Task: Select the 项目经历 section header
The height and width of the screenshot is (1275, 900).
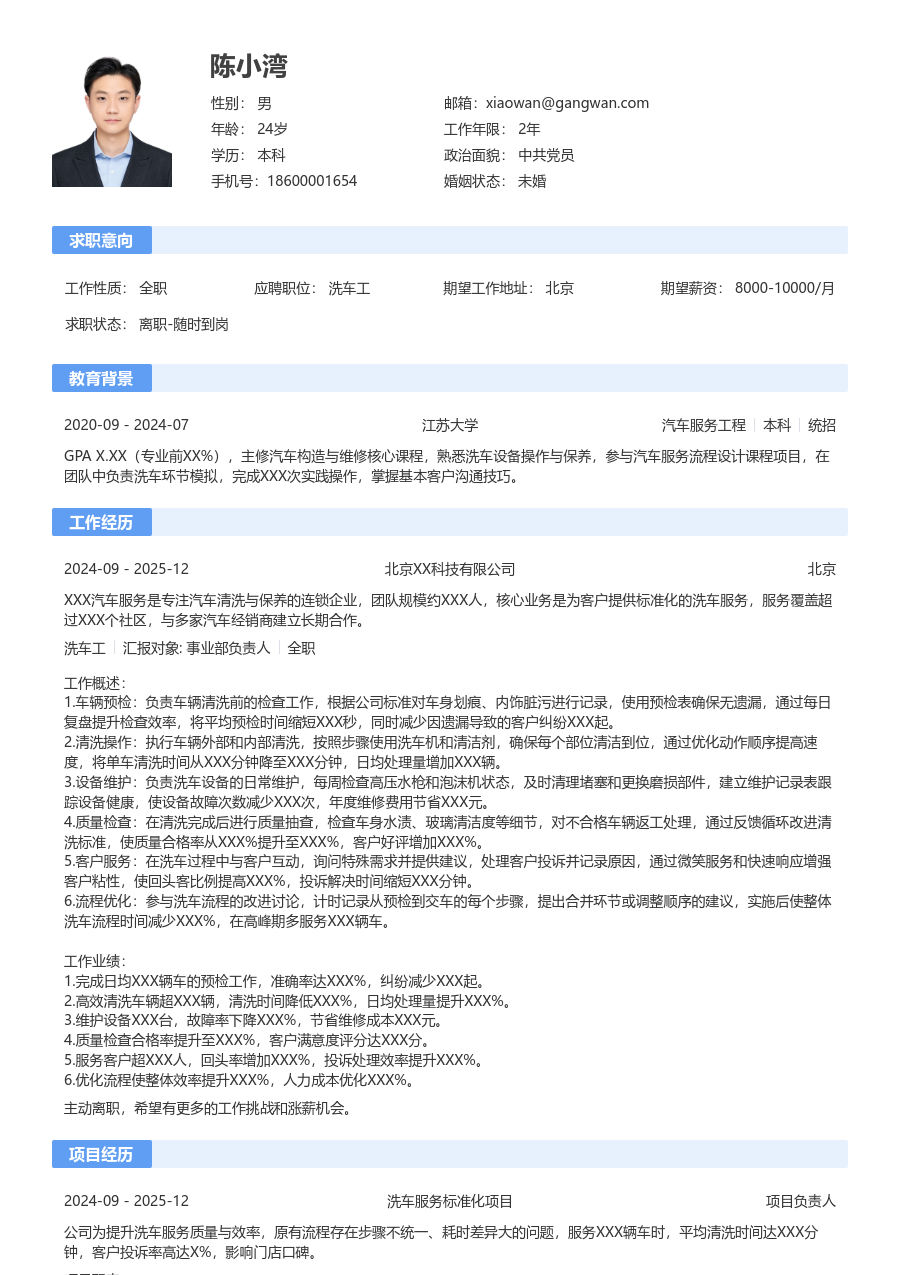Action: click(x=101, y=1154)
